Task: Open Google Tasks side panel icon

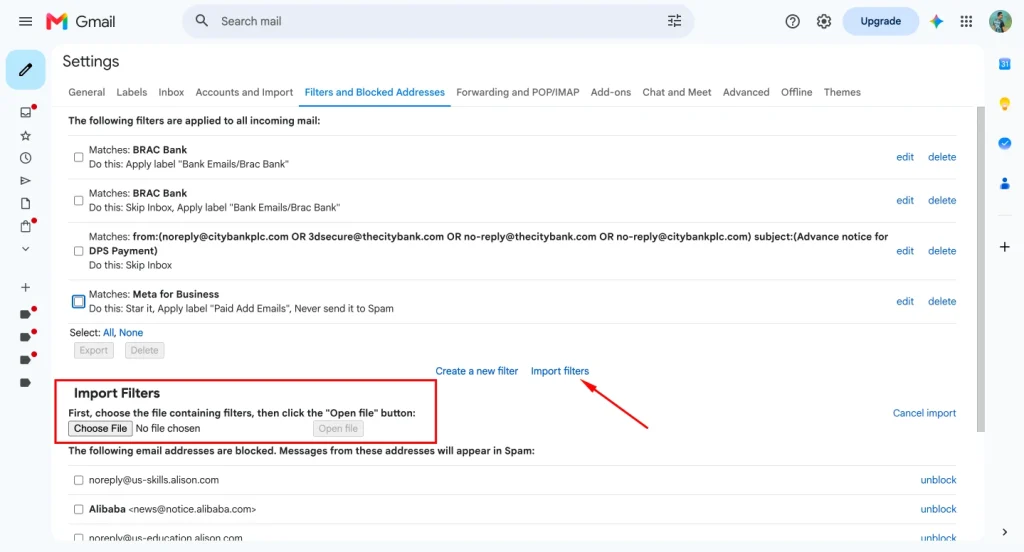Action: (x=1004, y=143)
